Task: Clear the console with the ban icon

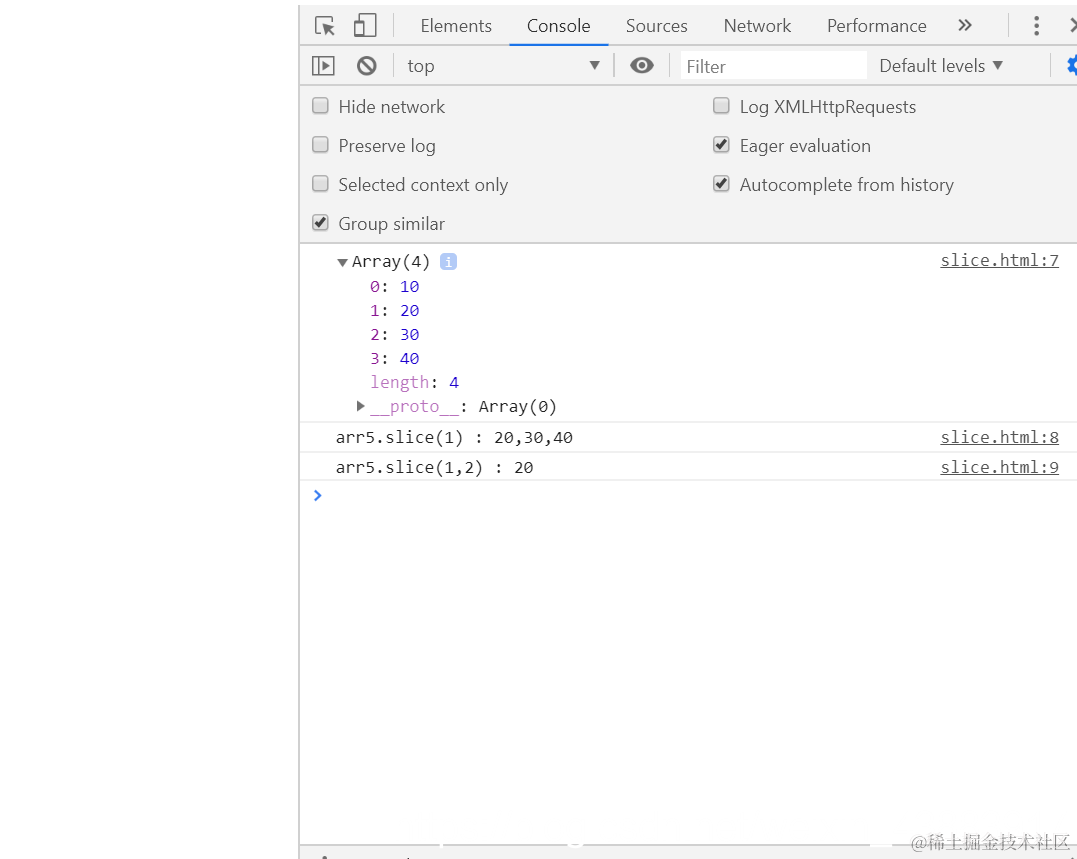Action: tap(367, 66)
